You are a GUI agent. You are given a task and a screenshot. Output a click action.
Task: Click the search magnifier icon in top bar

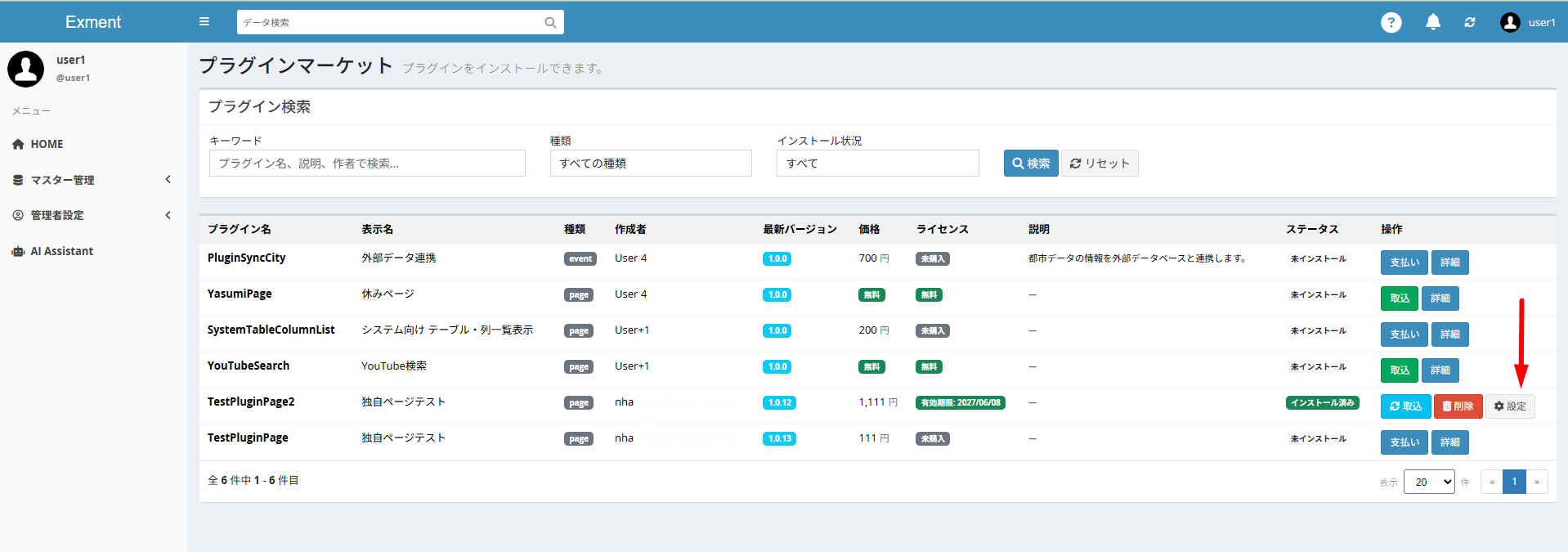(550, 23)
